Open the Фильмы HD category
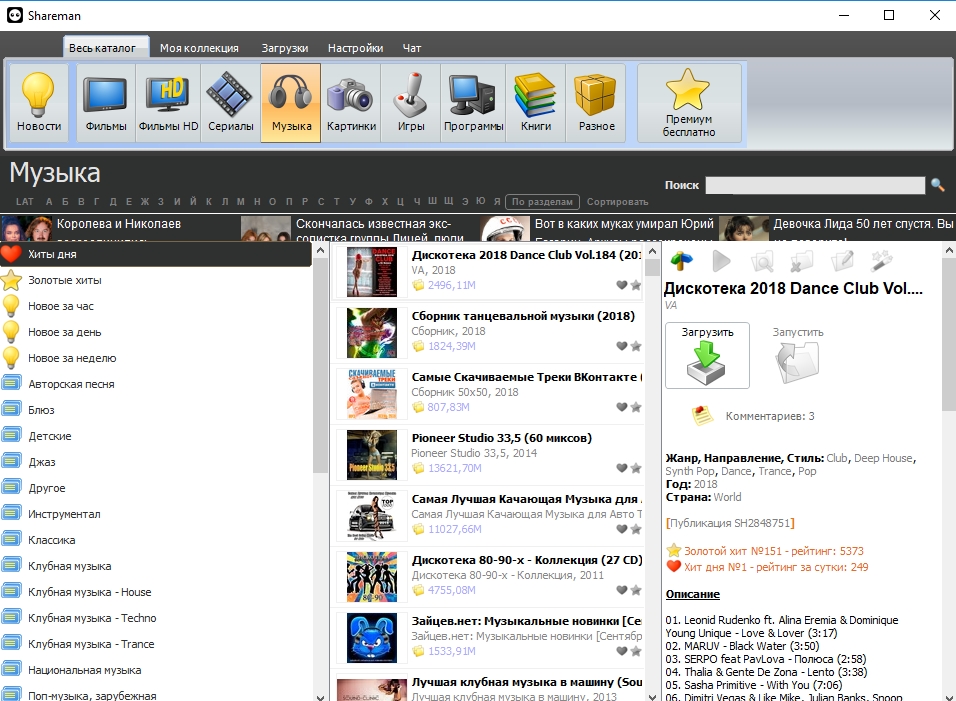 click(168, 102)
